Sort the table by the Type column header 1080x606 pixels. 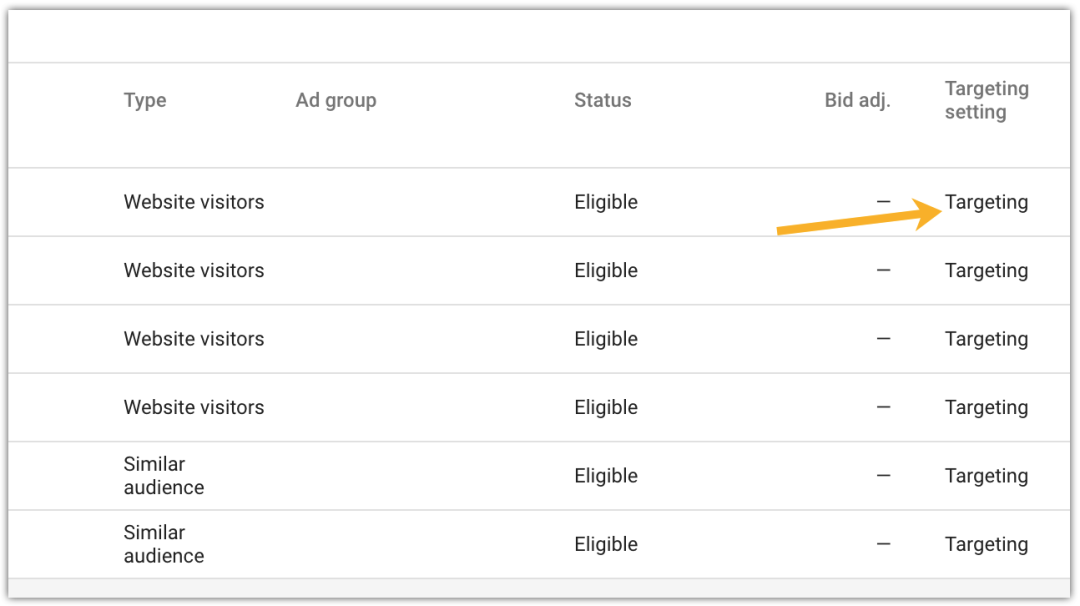[x=145, y=101]
